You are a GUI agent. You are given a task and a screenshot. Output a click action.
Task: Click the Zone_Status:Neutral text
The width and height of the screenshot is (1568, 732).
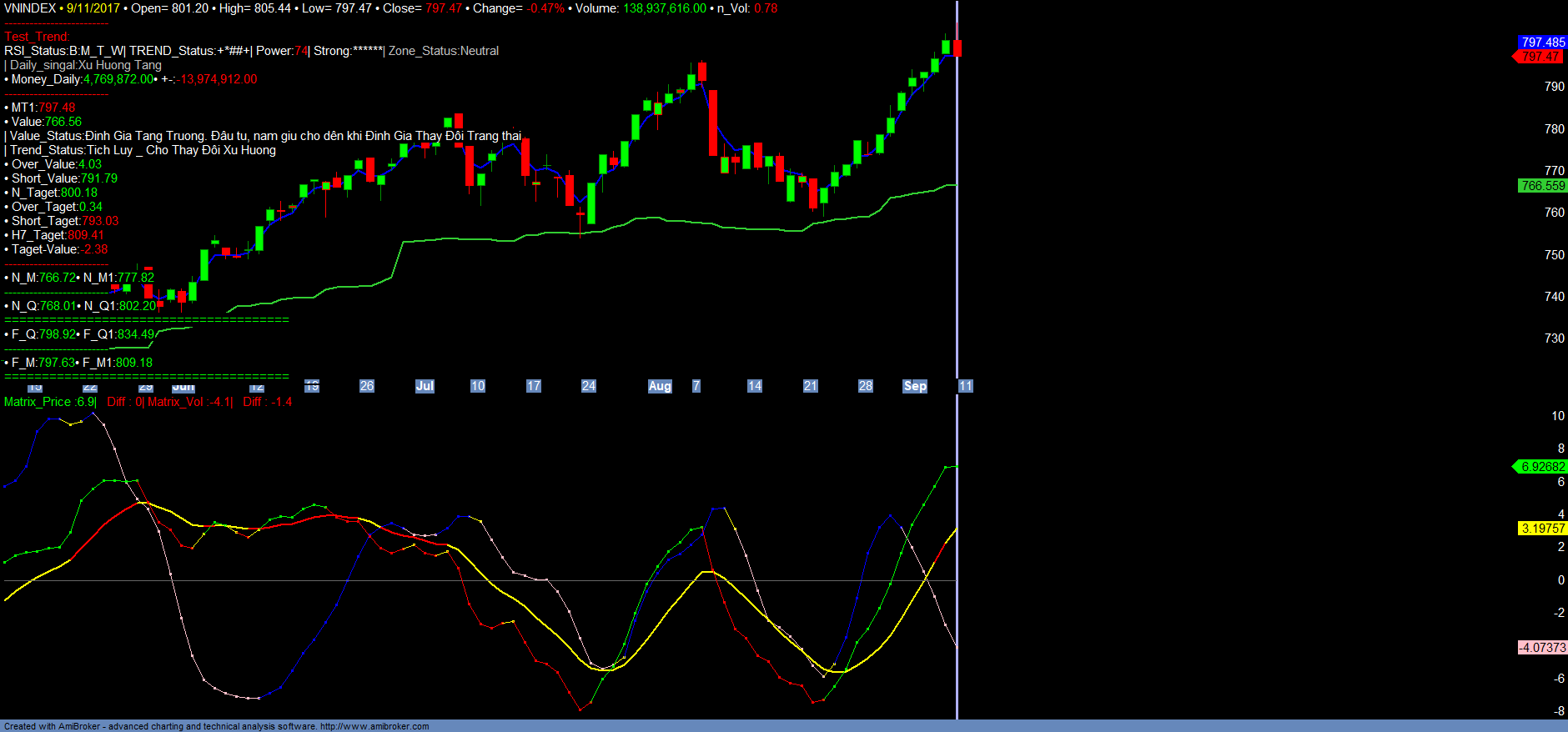[444, 51]
